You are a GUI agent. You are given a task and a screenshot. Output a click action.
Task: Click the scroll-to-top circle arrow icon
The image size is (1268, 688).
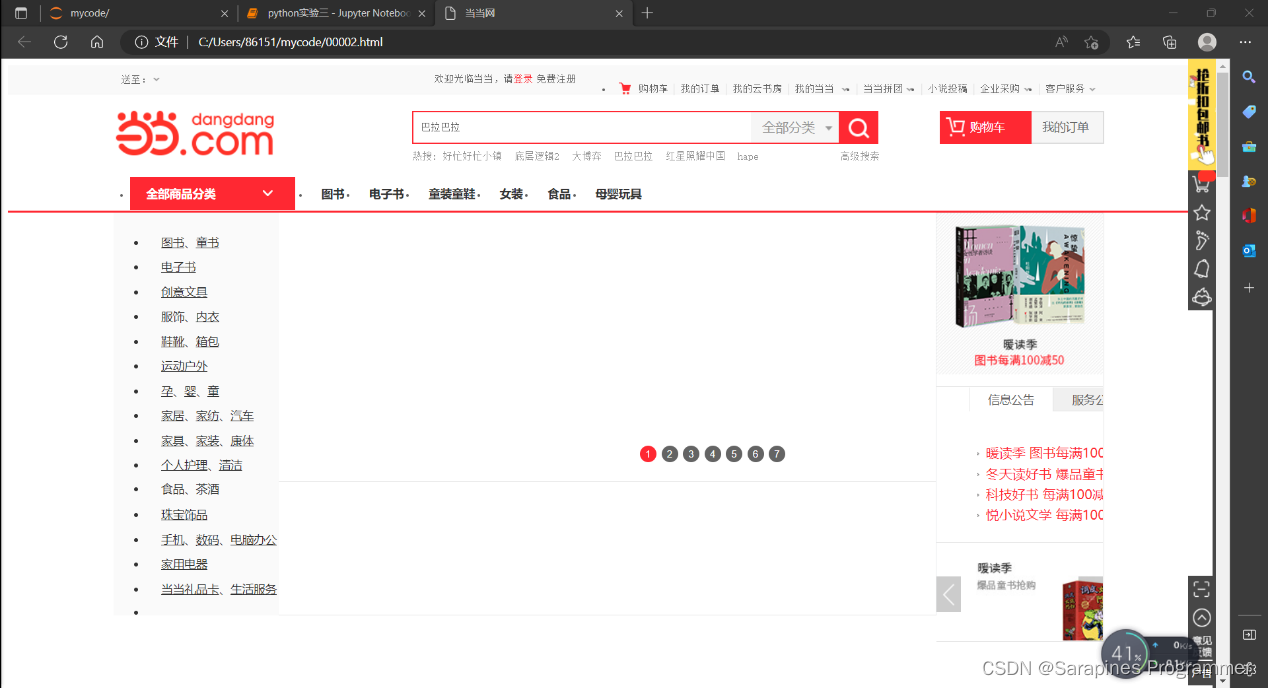(1202, 618)
